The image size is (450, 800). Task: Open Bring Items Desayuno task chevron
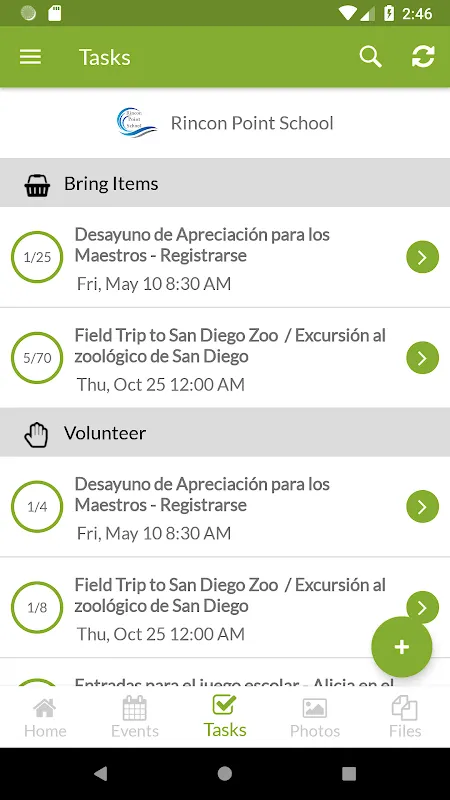pyautogui.click(x=422, y=257)
